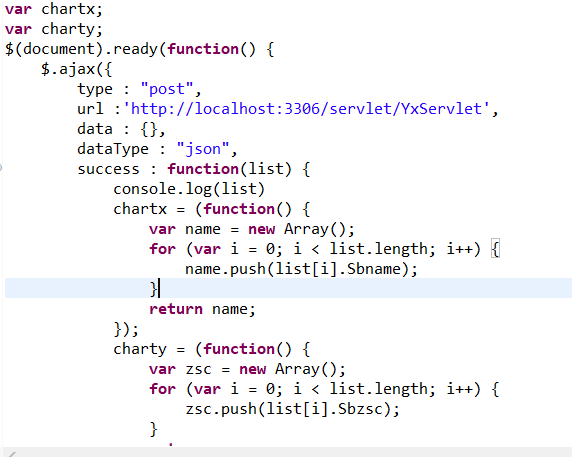Click the 'name.push(list[i].Sbname);' statement

tap(301, 269)
